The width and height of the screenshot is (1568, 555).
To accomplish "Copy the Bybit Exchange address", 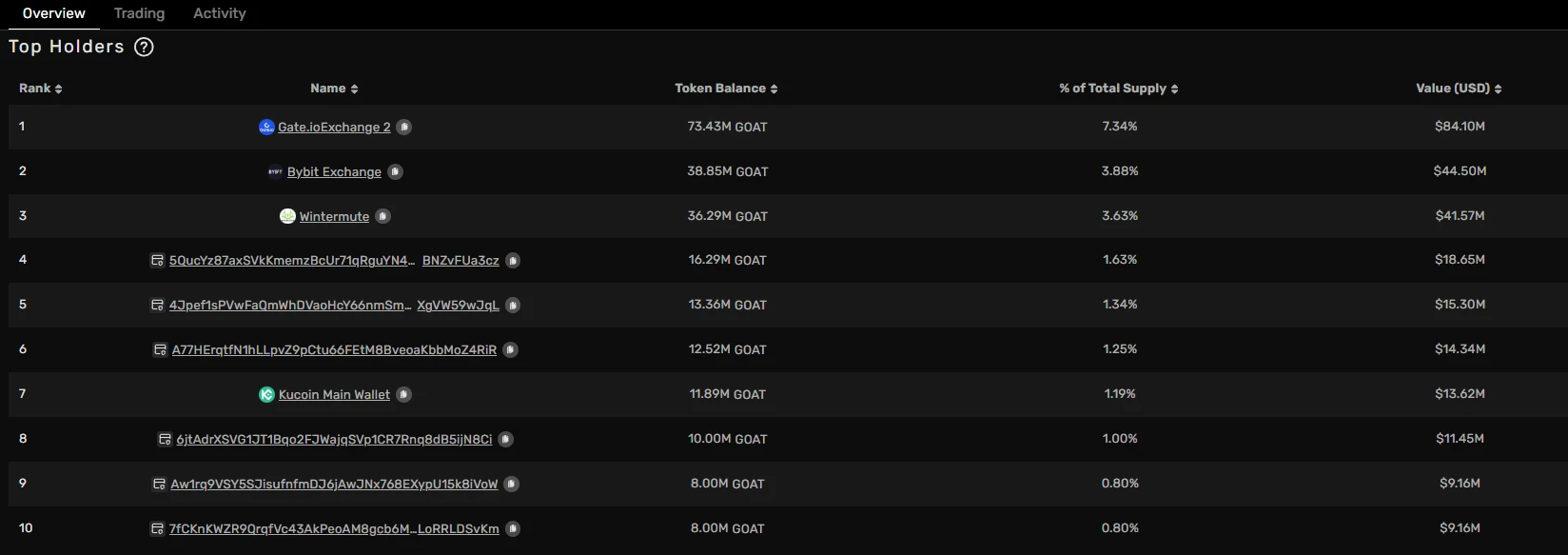I will coord(396,171).
